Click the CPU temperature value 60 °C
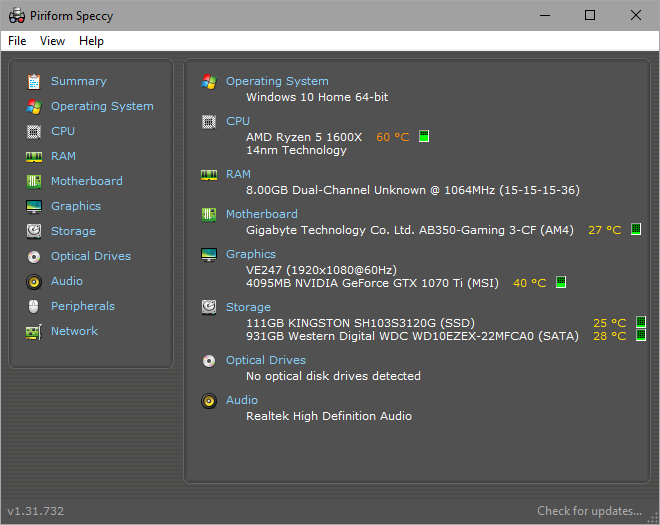 coord(393,137)
